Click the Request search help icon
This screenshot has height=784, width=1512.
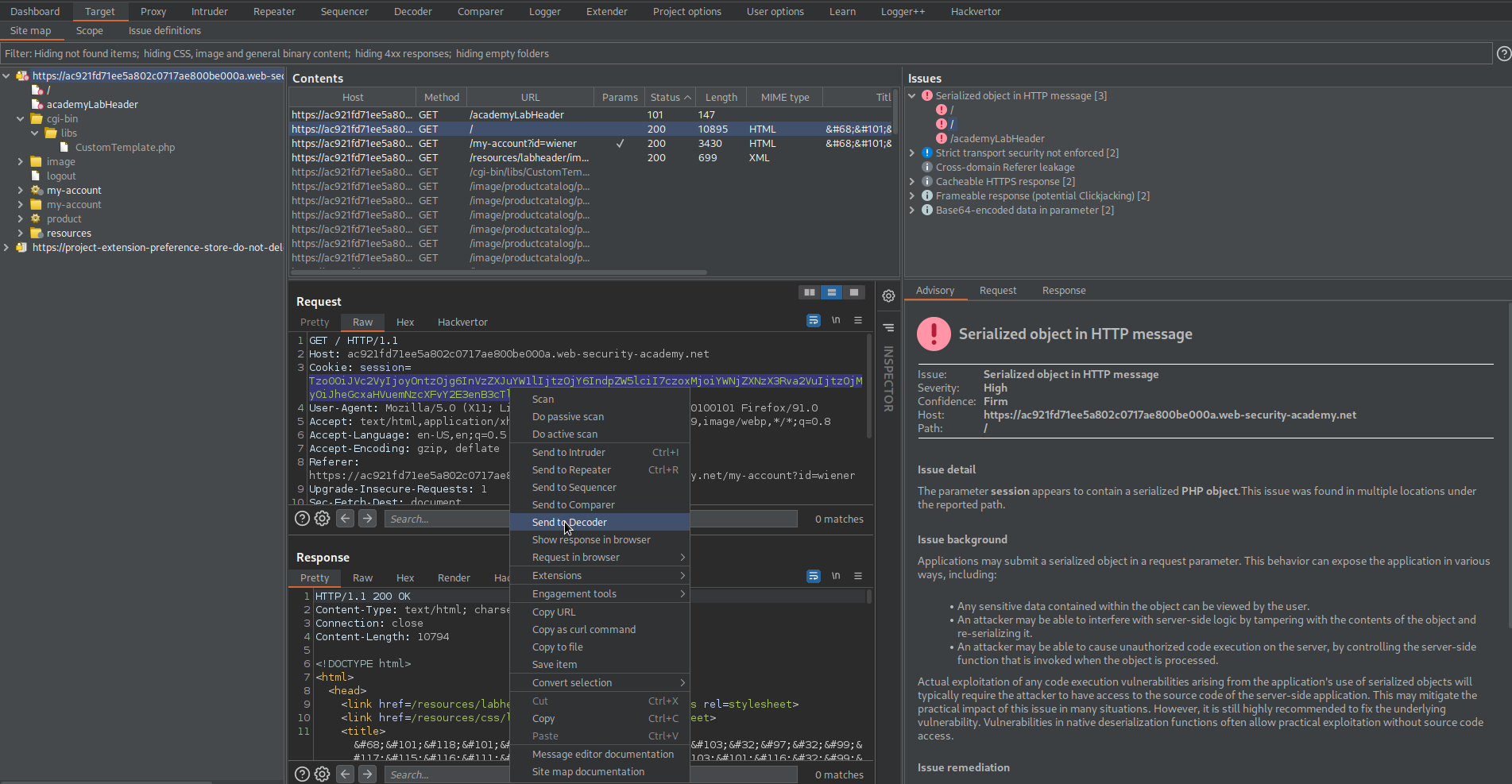click(302, 519)
